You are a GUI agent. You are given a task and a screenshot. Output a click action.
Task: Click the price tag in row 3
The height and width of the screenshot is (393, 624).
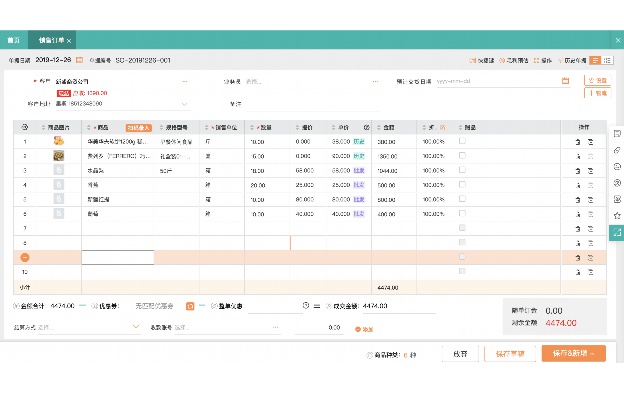pyautogui.click(x=359, y=171)
